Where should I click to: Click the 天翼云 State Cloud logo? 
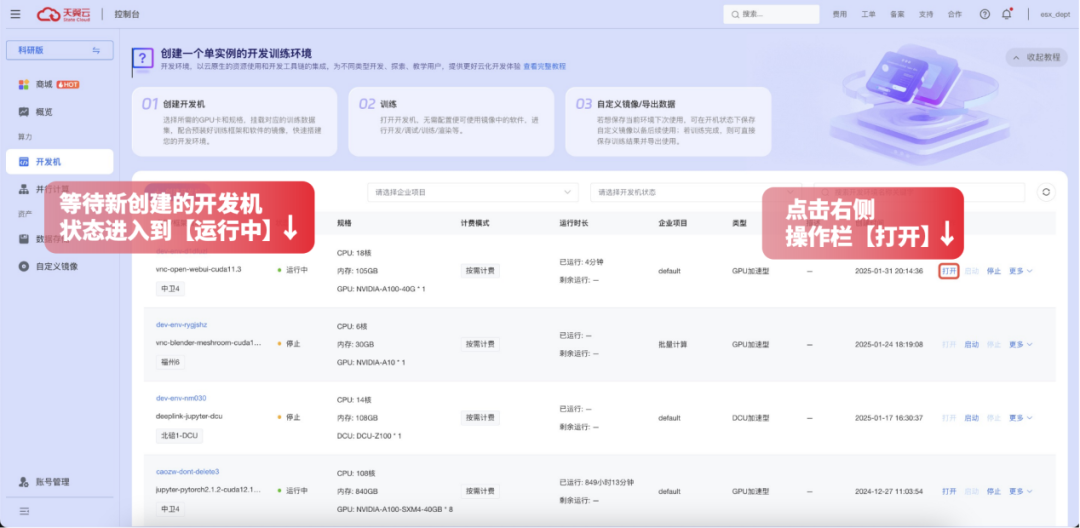63,14
